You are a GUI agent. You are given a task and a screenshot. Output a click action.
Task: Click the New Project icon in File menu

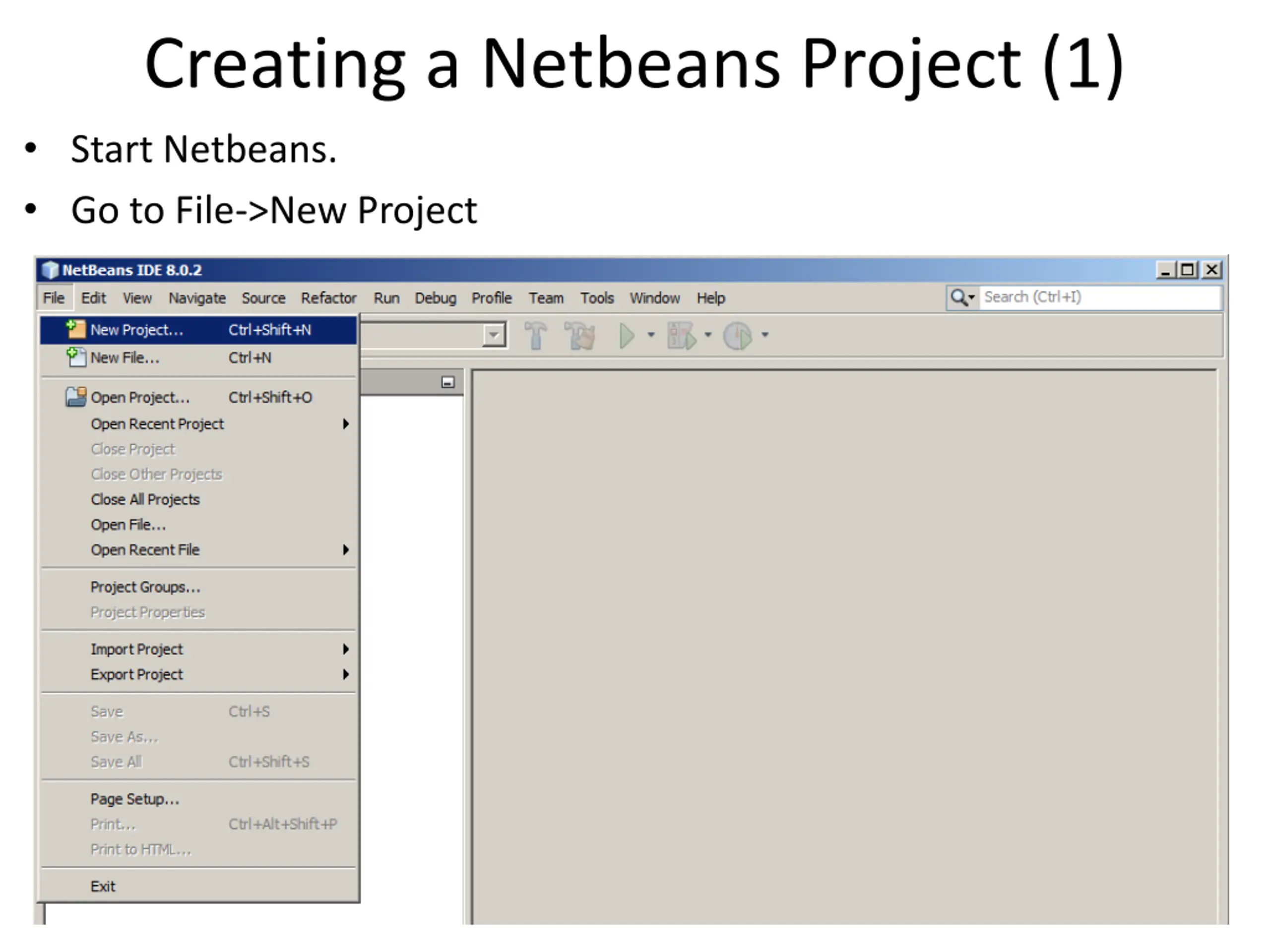click(x=76, y=329)
